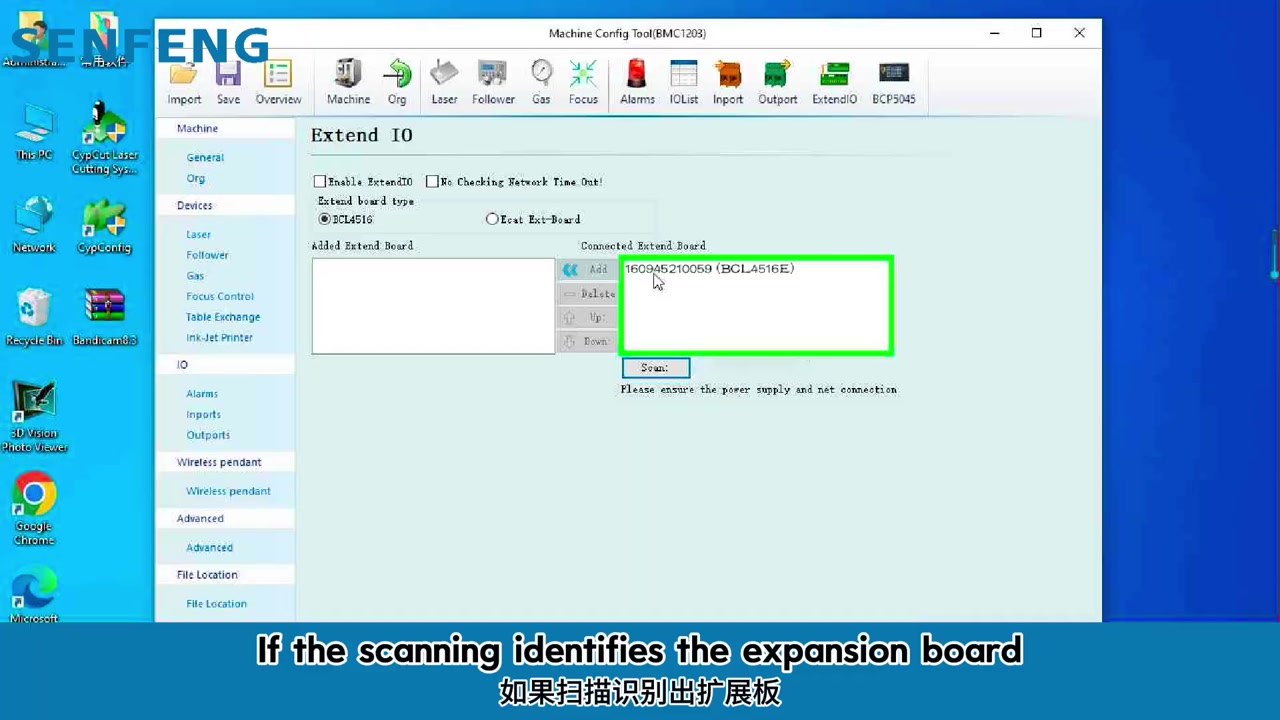
Task: Open the IOList toolbar icon
Action: click(x=684, y=82)
